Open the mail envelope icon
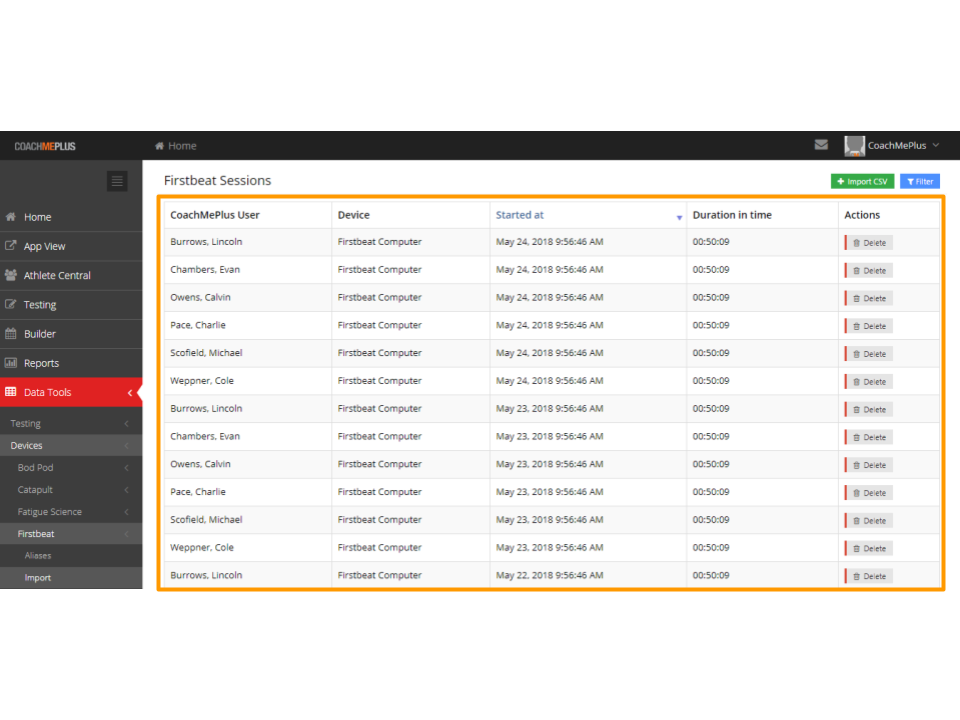960x720 pixels. coord(821,145)
